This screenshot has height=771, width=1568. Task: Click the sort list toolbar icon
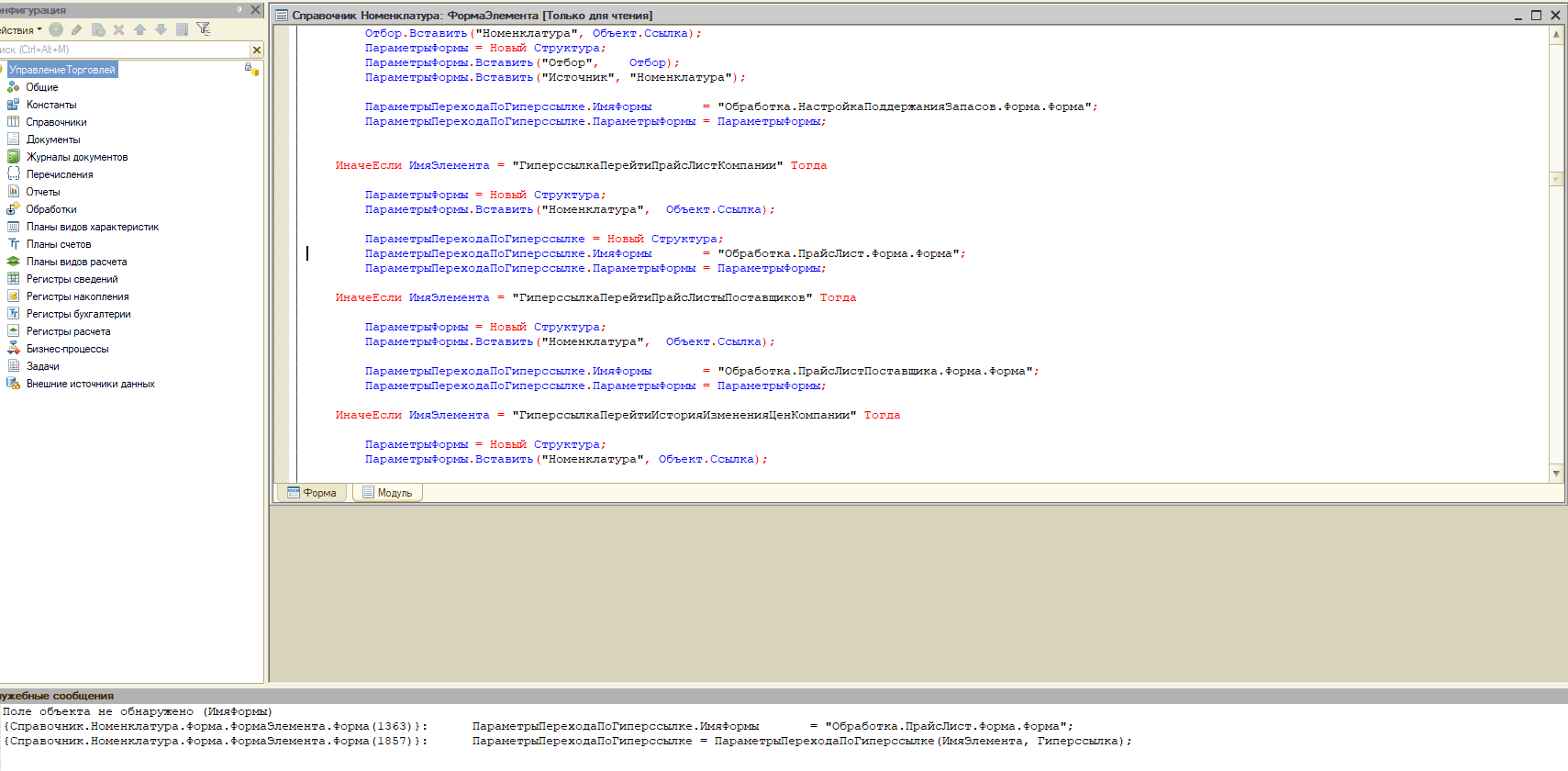(x=182, y=29)
